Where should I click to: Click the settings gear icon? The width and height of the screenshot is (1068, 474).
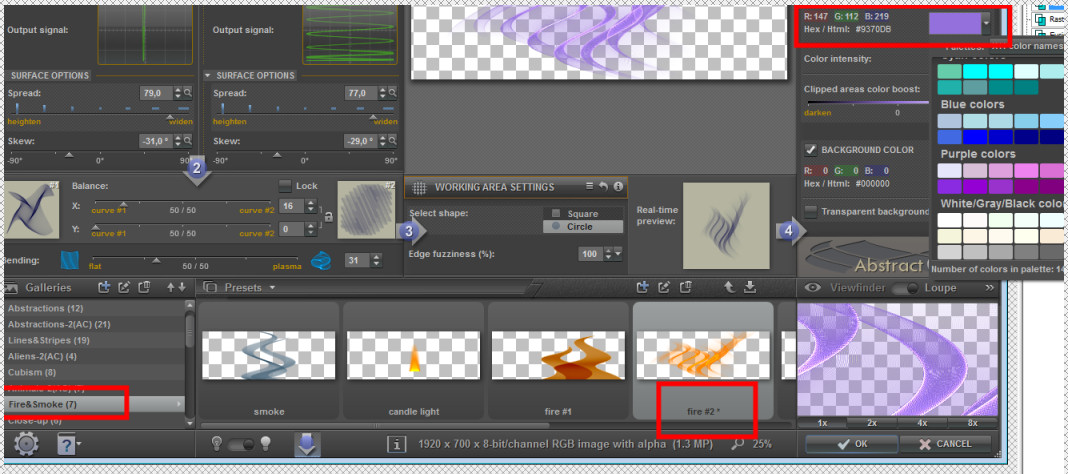click(x=26, y=444)
